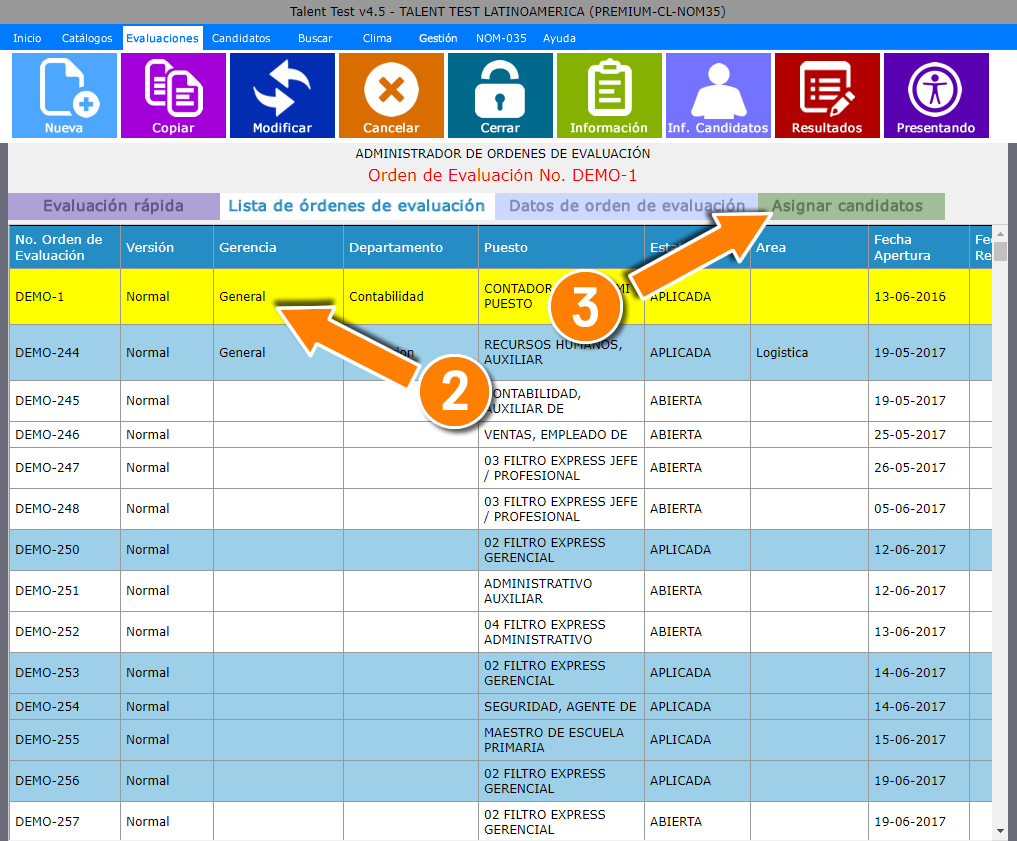The image size is (1017, 841).
Task: Click 04 FILTRO EXPRESS ADMINISTRATIVO cell
Action: pyautogui.click(x=561, y=632)
